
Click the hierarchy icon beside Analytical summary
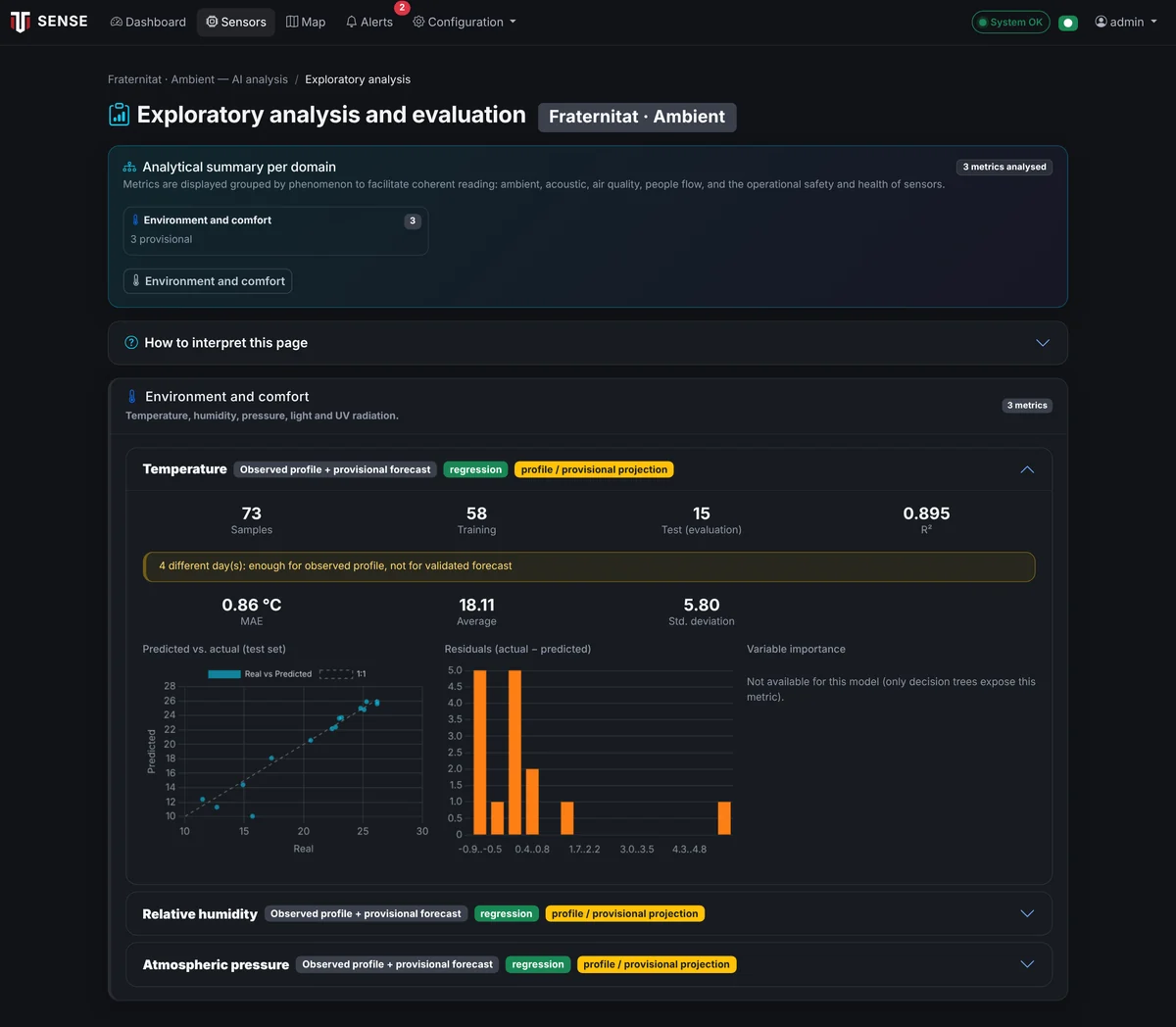coord(129,168)
